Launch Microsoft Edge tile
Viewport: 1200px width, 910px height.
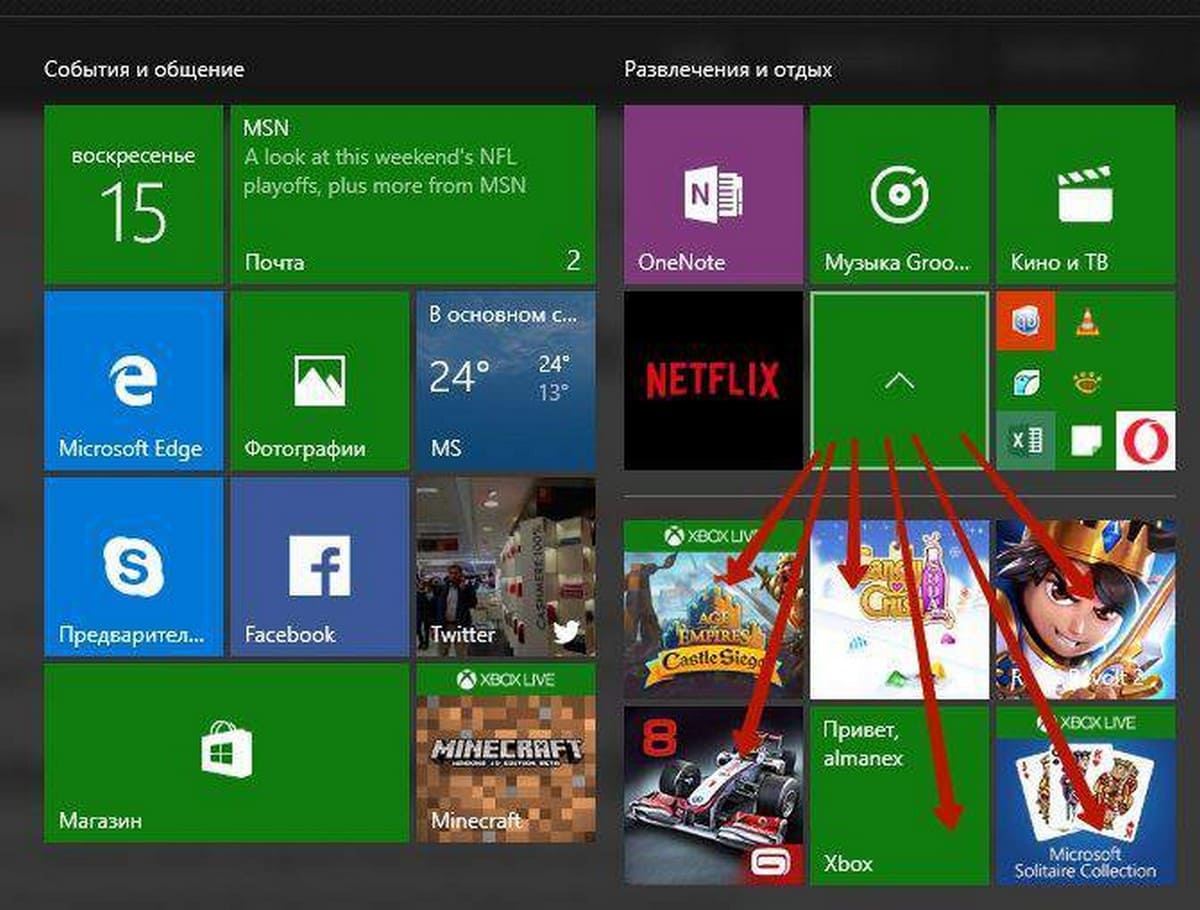pyautogui.click(x=134, y=381)
